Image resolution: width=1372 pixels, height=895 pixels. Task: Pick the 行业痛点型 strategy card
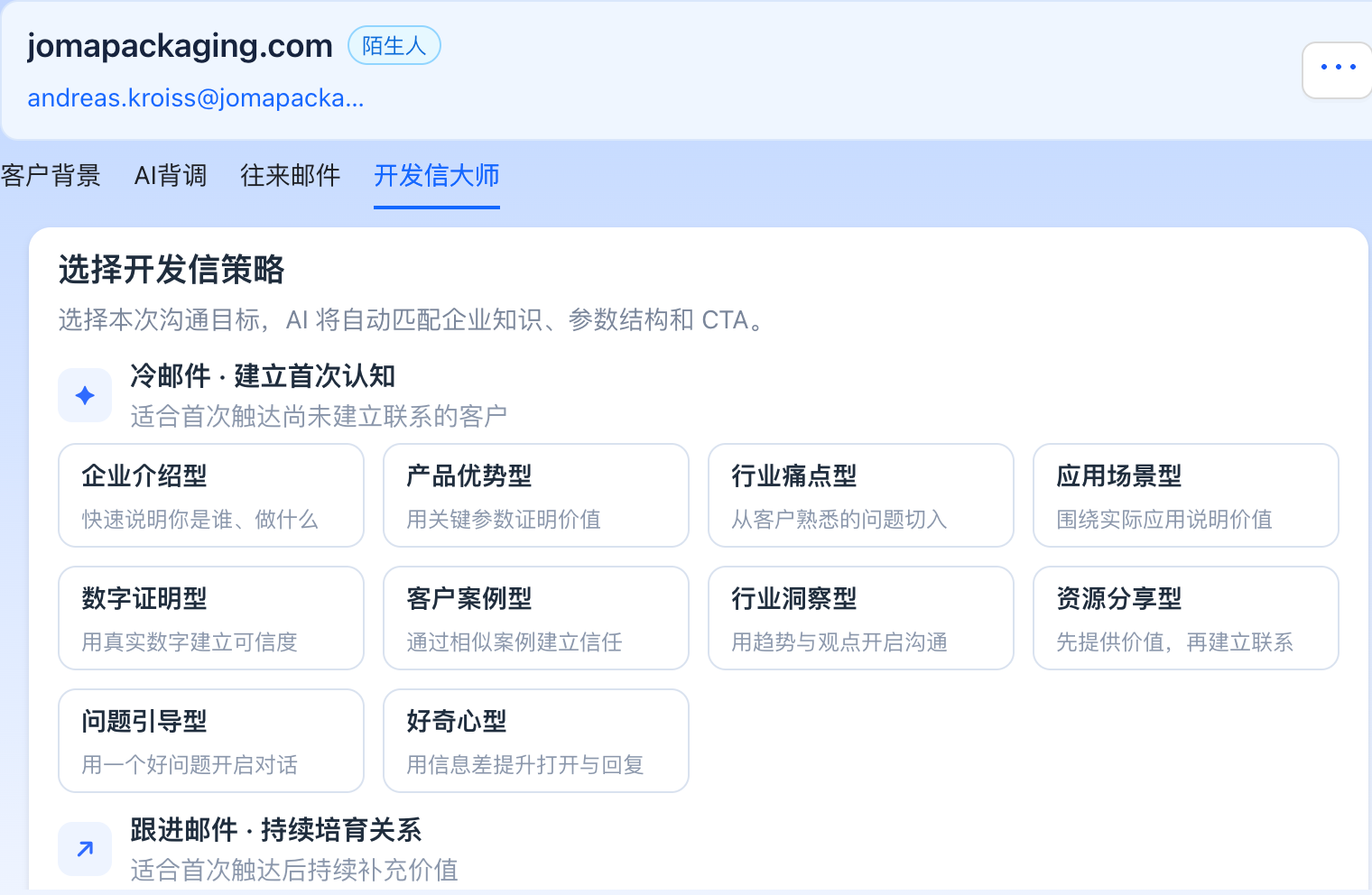[x=861, y=495]
